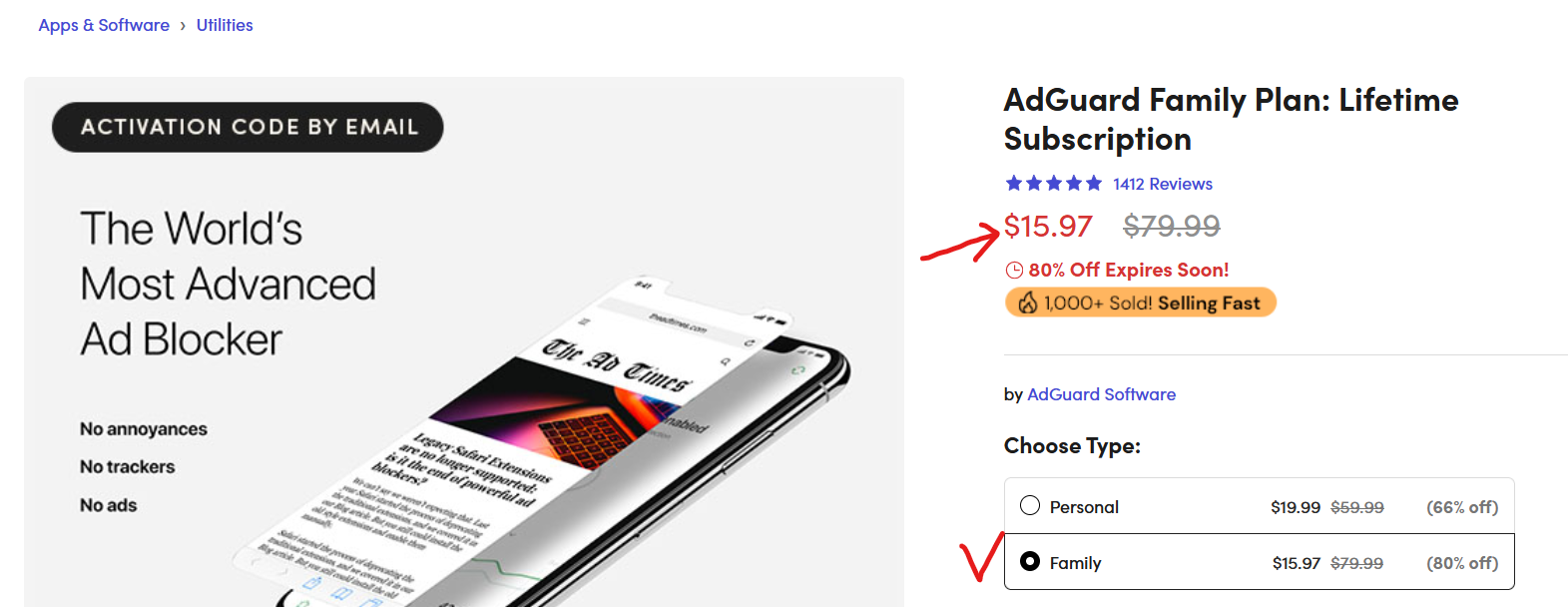Click the product image of the phone
This screenshot has height=607, width=1568.
[x=619, y=419]
